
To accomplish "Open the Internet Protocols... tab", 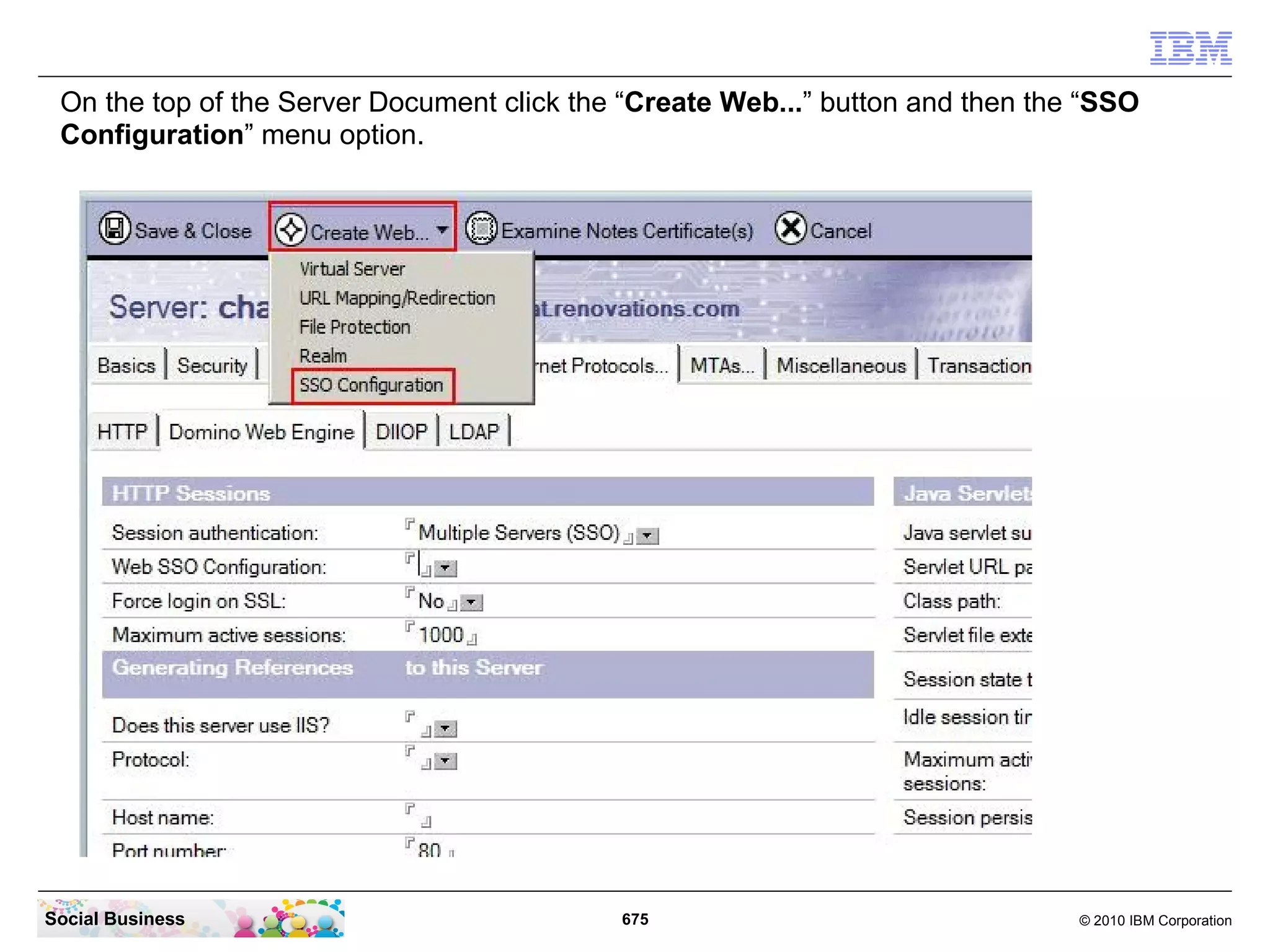I will click(x=602, y=366).
